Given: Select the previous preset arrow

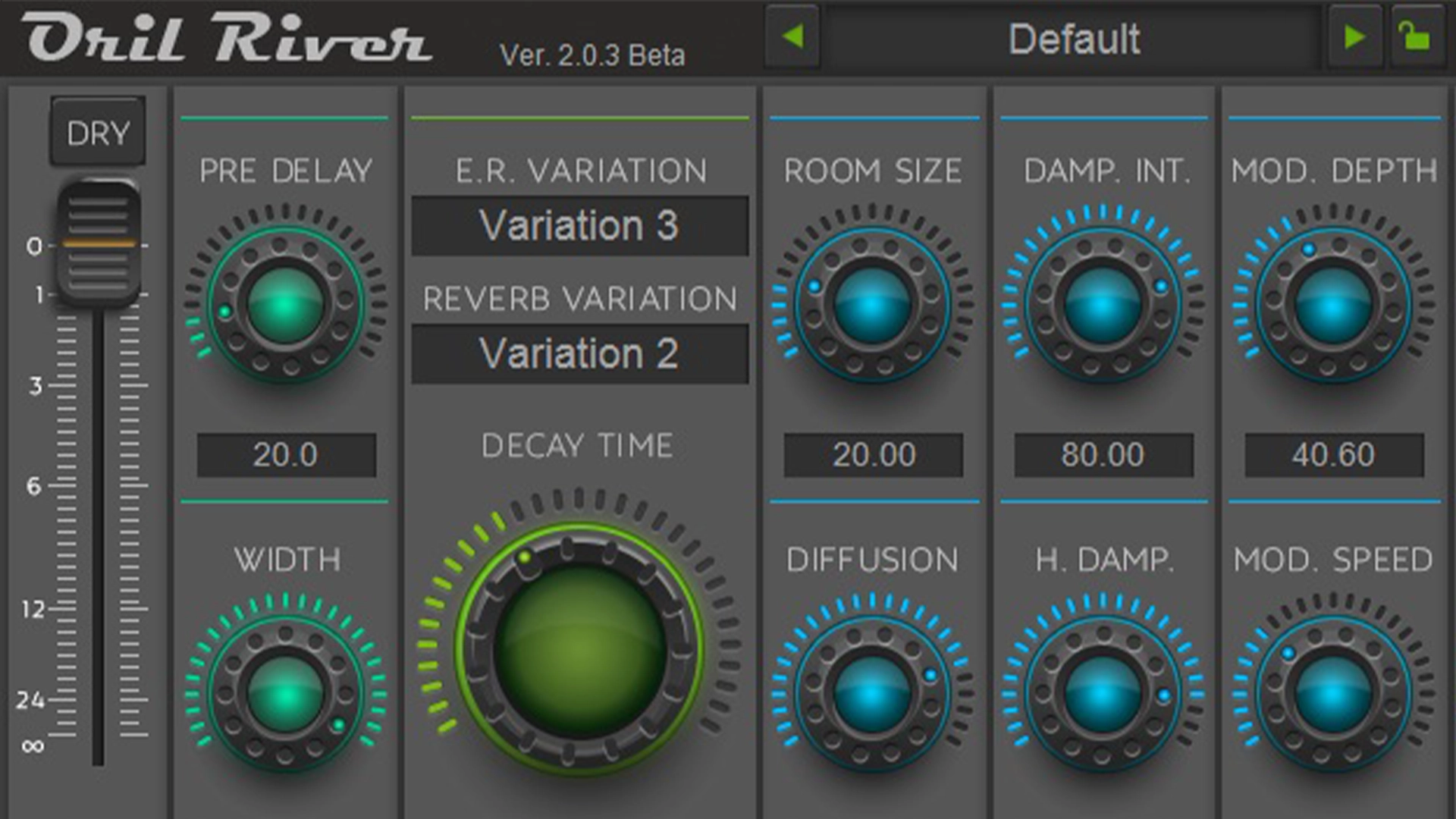Looking at the screenshot, I should pyautogui.click(x=792, y=36).
